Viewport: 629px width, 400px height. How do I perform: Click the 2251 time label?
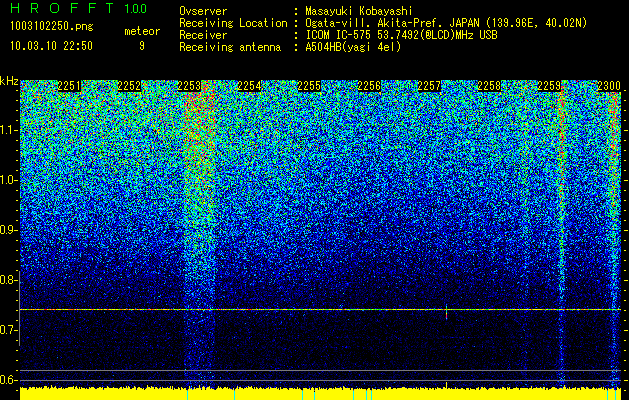[69, 86]
